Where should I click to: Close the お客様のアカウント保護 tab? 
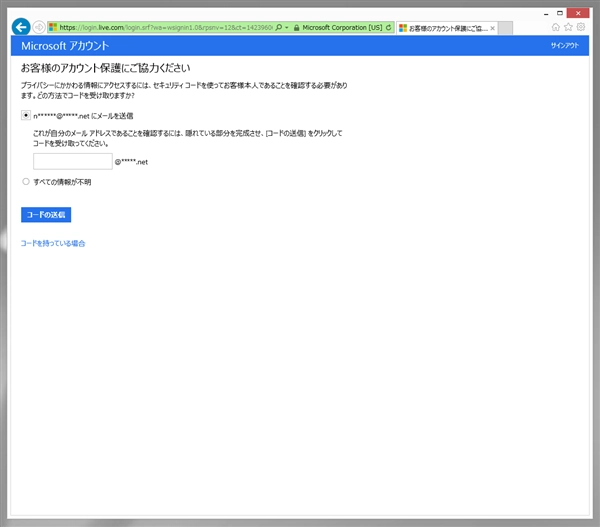coord(492,28)
